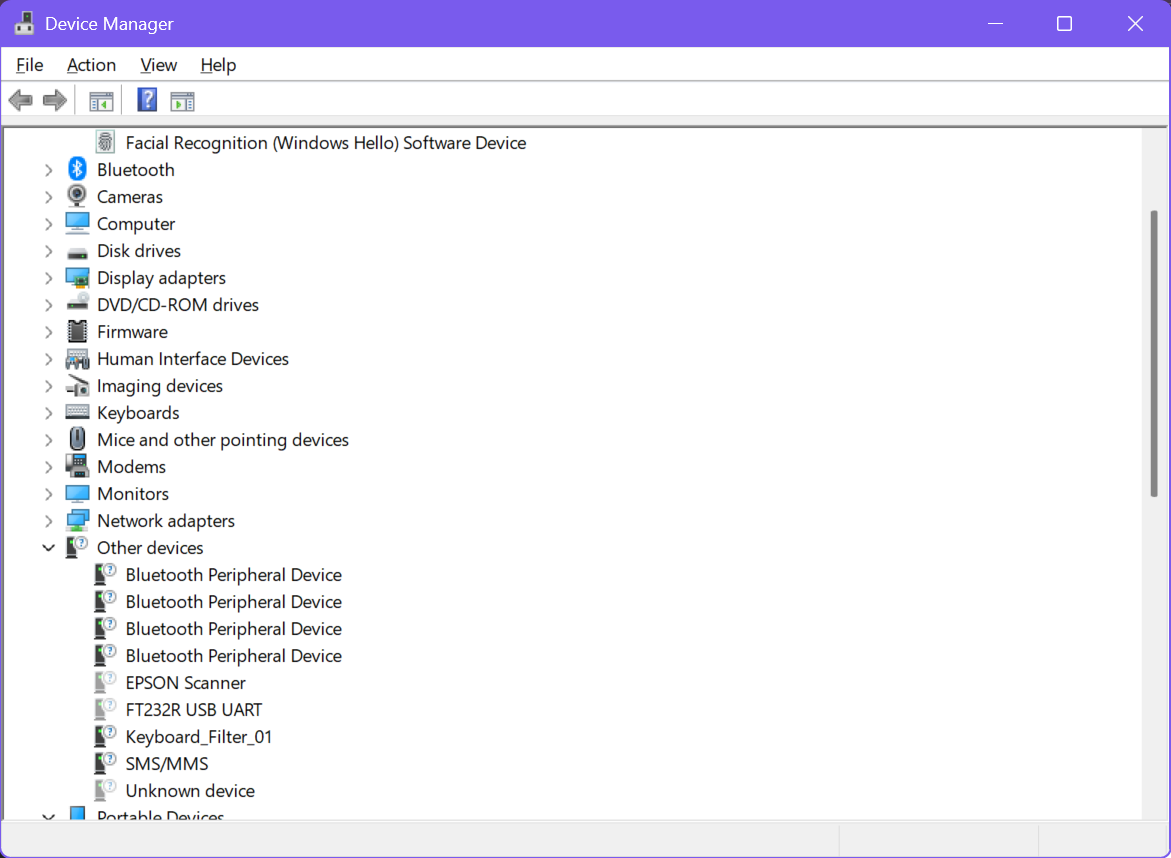1171x858 pixels.
Task: Click the vertical scrollbar thumb
Action: point(1154,354)
